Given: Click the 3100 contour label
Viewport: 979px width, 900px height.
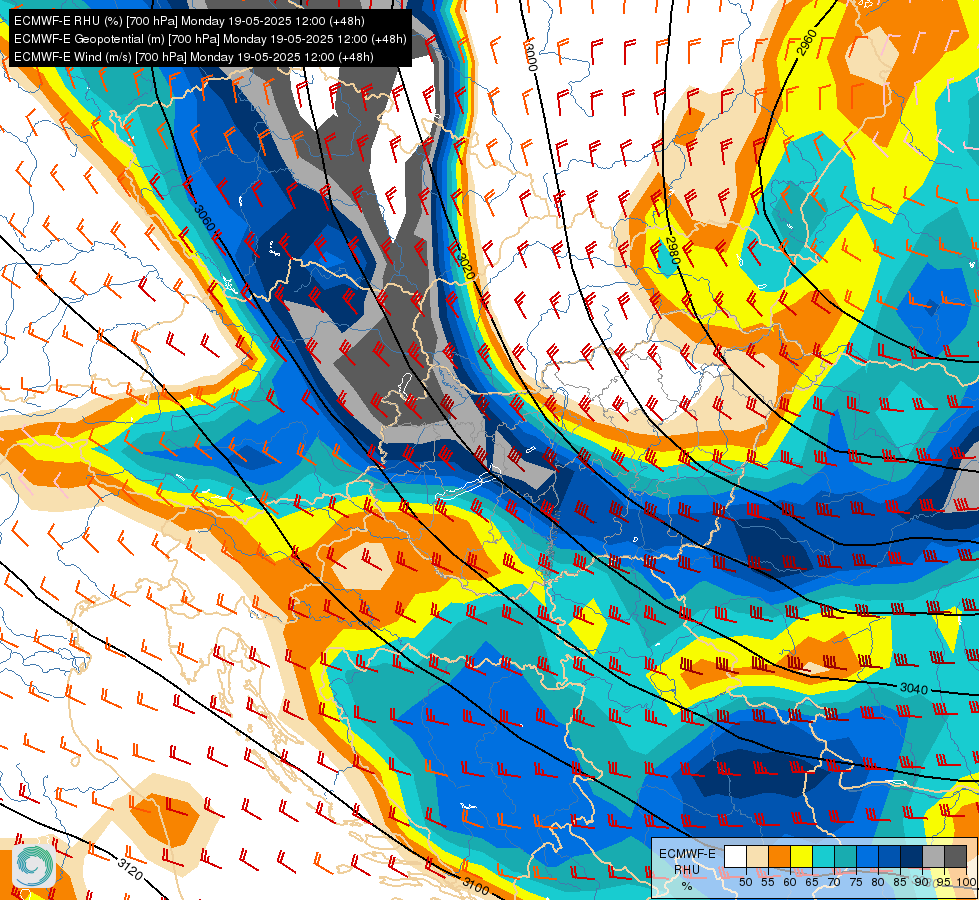Looking at the screenshot, I should tap(476, 884).
